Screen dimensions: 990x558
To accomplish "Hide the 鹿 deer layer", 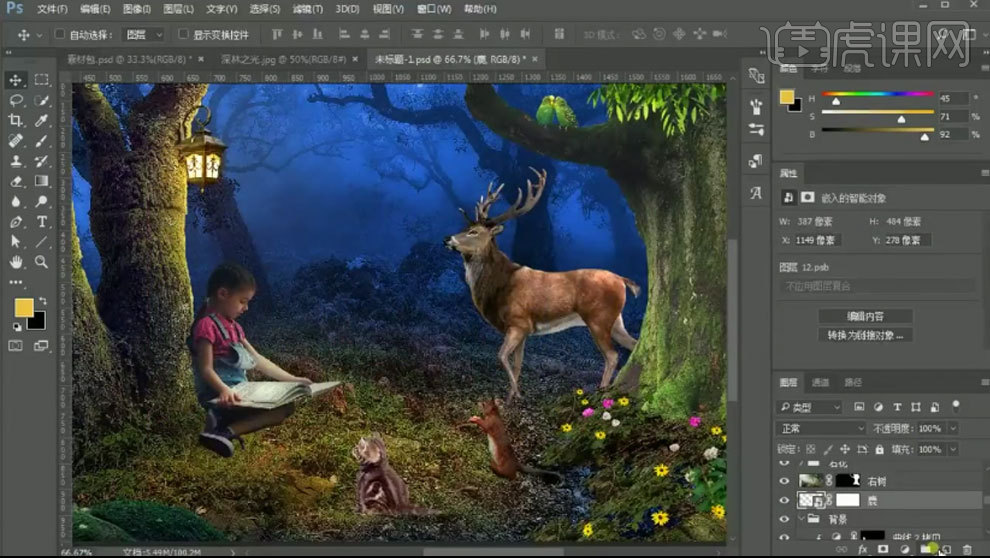I will click(x=785, y=500).
